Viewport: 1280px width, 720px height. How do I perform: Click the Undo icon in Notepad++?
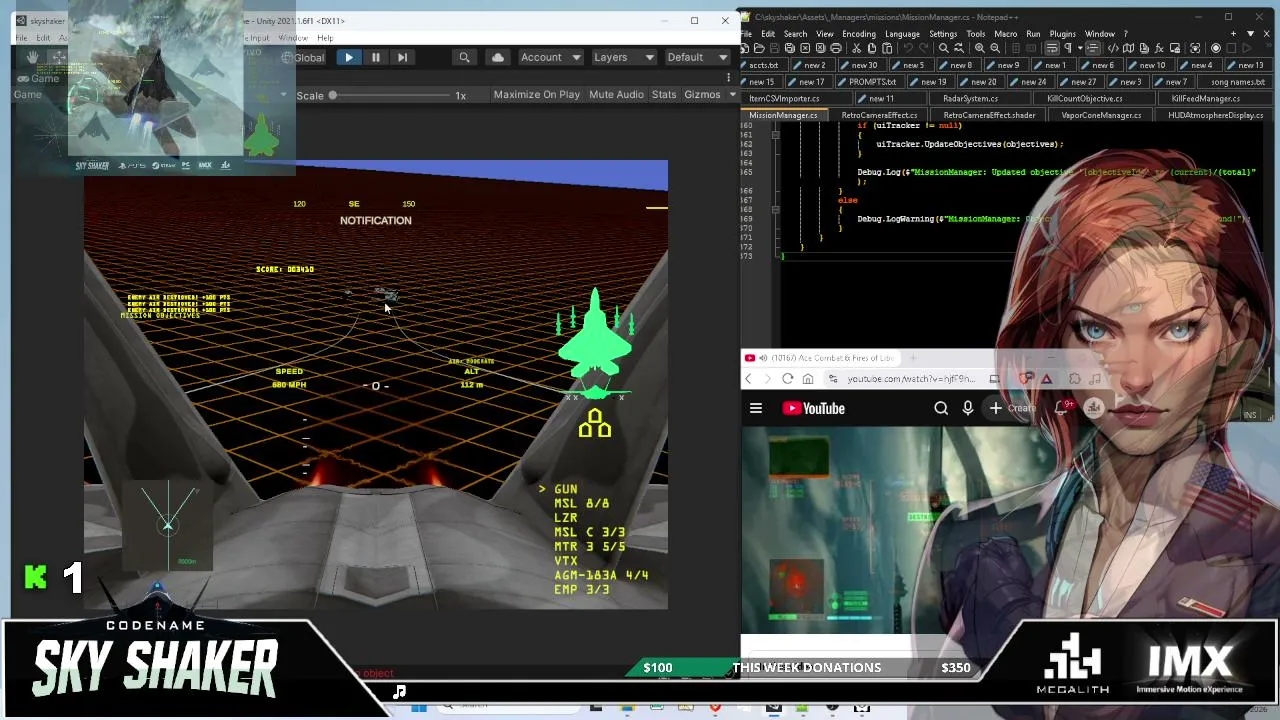[x=906, y=48]
